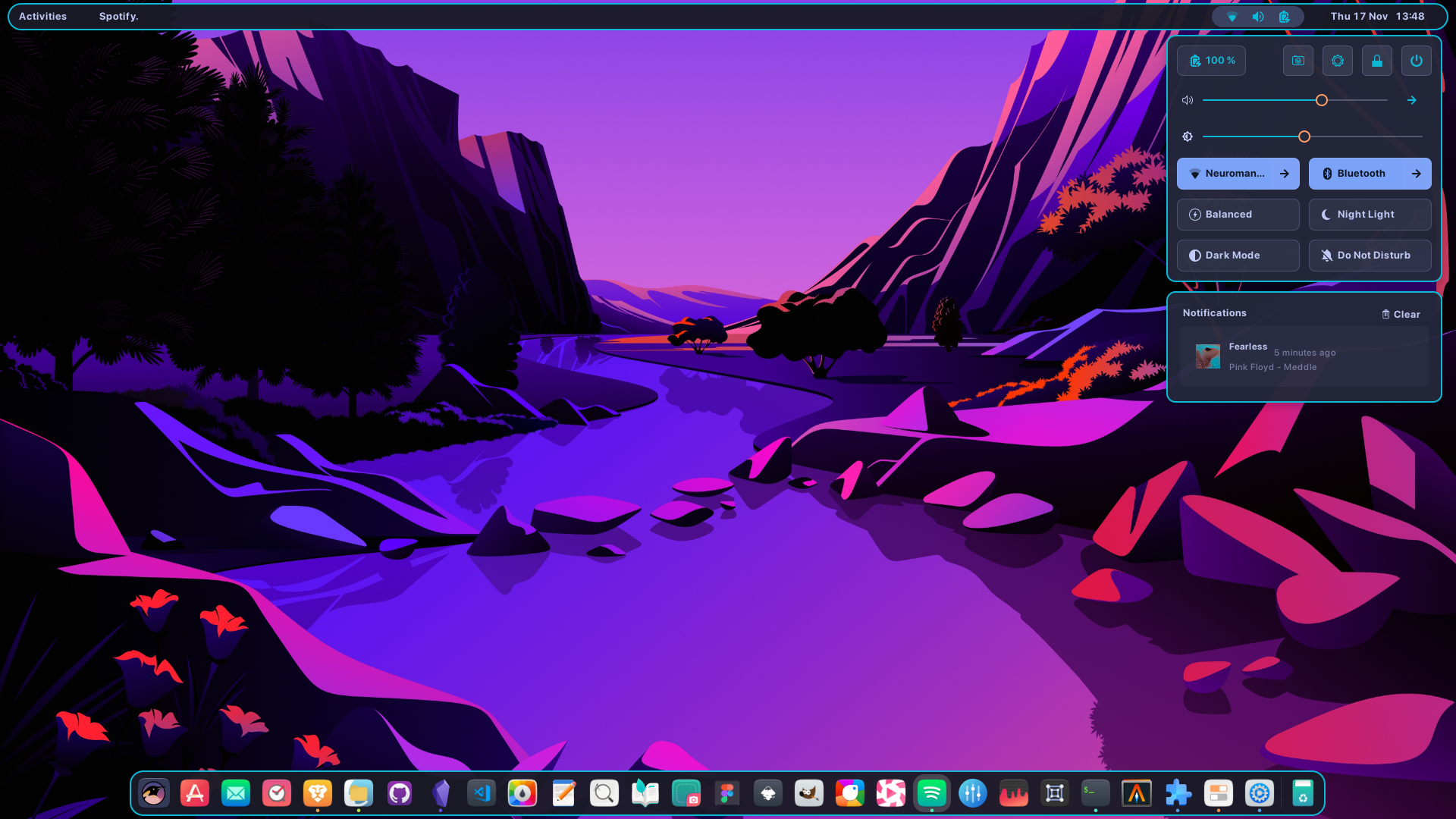This screenshot has width=1456, height=819.
Task: Open the Tweaks app in the dock
Action: pos(1219,793)
